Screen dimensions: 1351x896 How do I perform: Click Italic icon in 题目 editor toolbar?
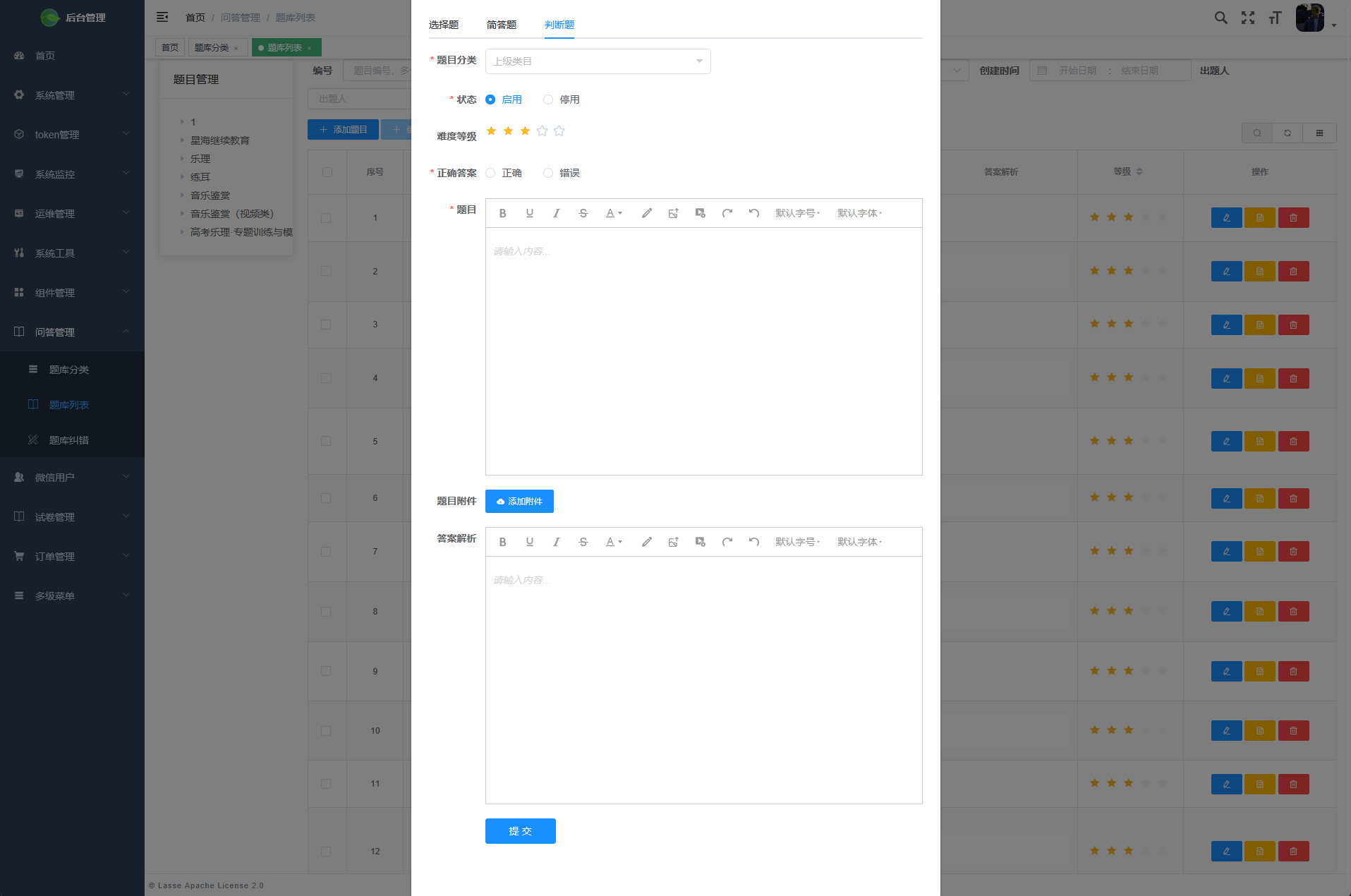point(556,213)
